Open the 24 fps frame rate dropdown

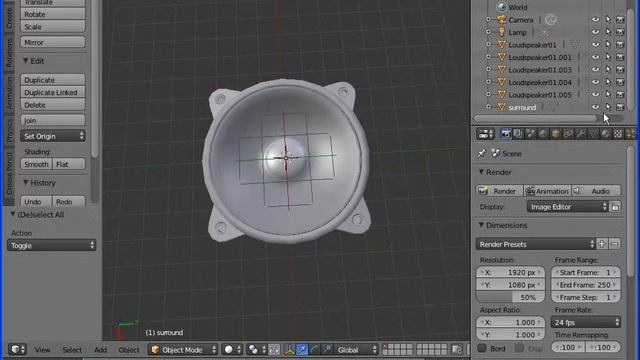click(586, 322)
